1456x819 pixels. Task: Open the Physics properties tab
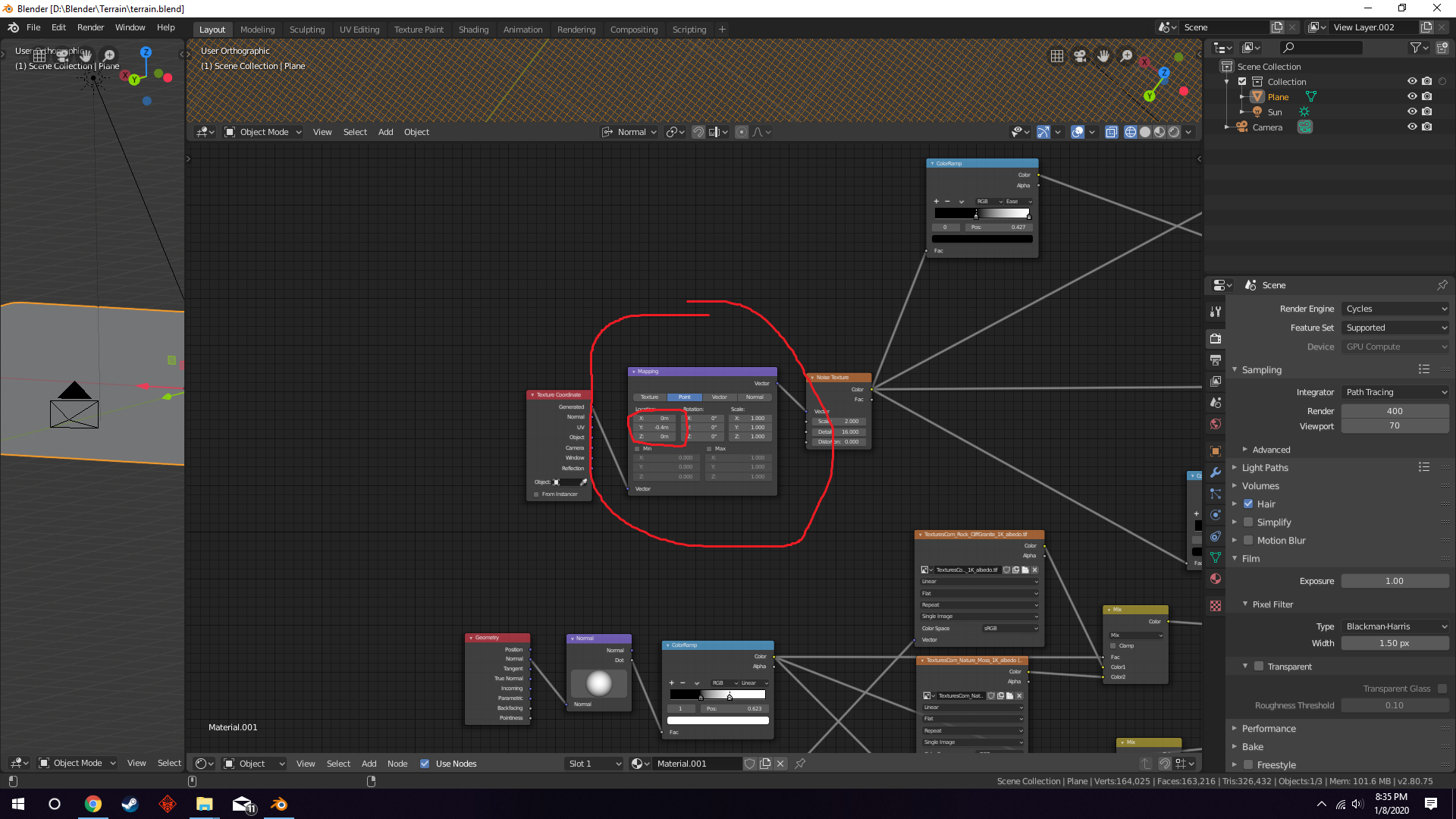[1216, 515]
